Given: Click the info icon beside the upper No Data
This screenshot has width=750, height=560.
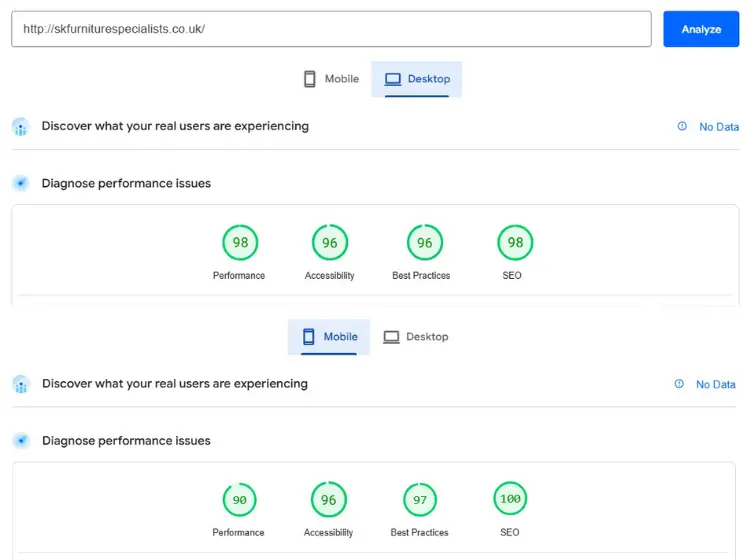Looking at the screenshot, I should click(682, 127).
